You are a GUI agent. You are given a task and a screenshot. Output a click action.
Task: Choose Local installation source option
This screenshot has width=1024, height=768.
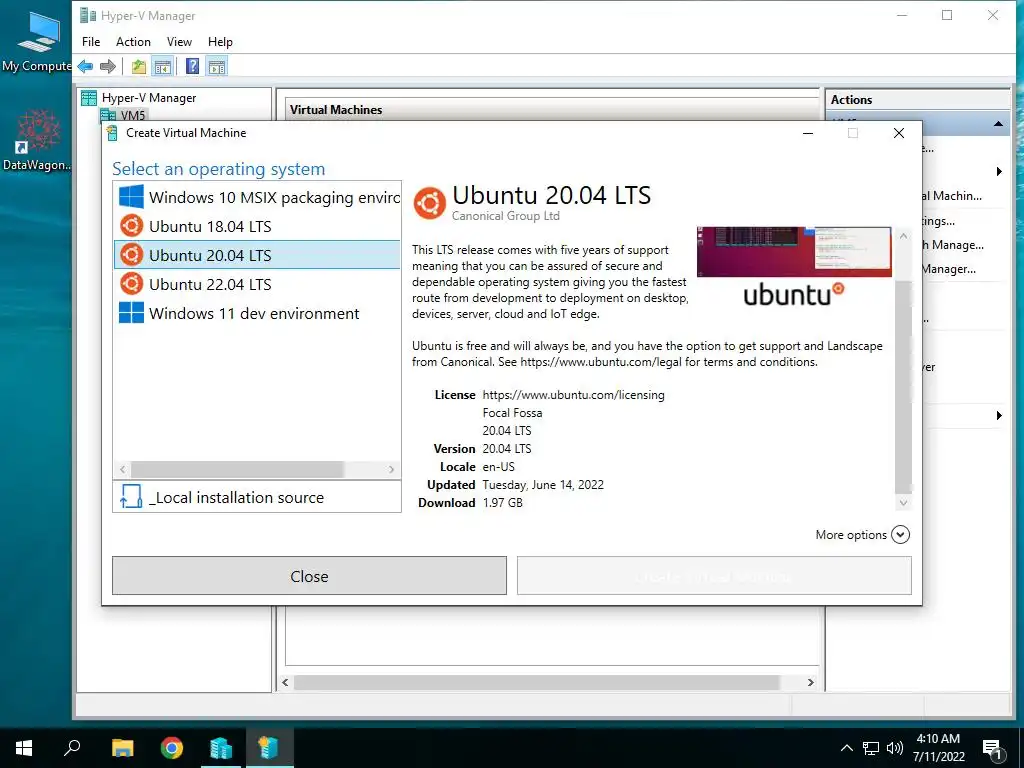[x=257, y=497]
